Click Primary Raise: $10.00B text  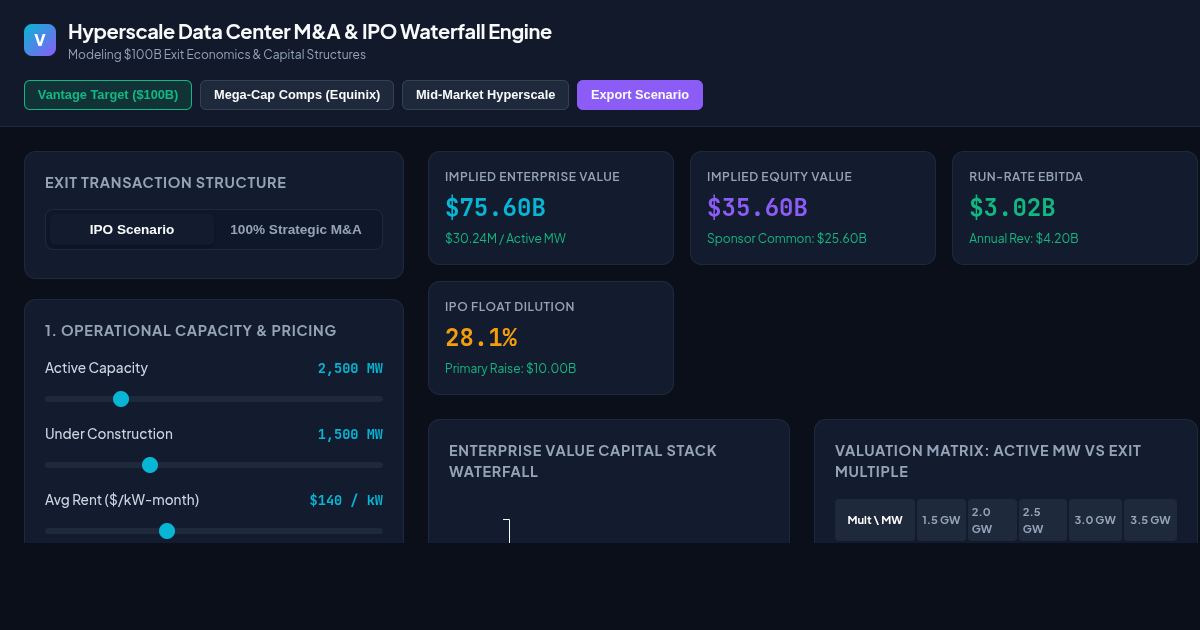point(510,369)
